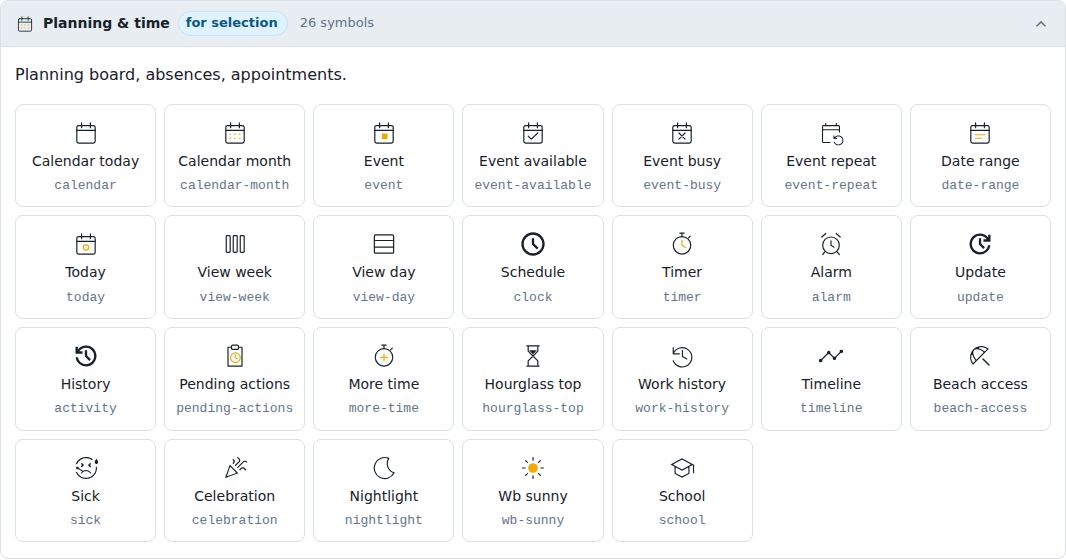1066x560 pixels.
Task: Choose the Event available icon
Action: tap(533, 156)
